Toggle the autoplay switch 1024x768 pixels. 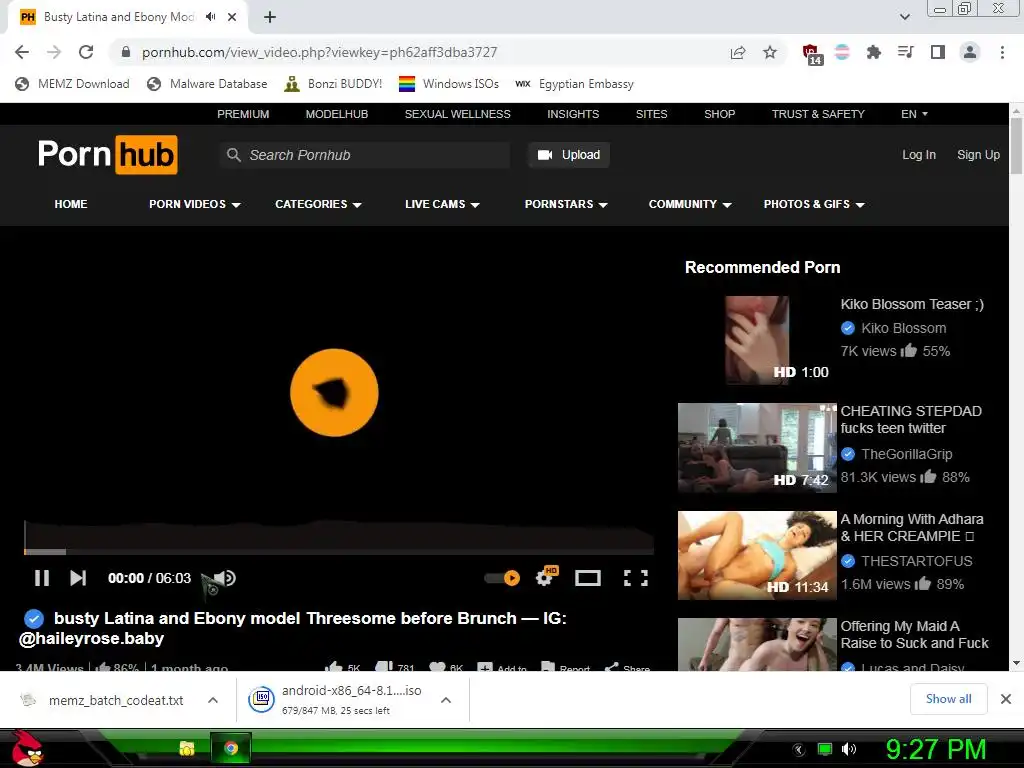pyautogui.click(x=502, y=578)
